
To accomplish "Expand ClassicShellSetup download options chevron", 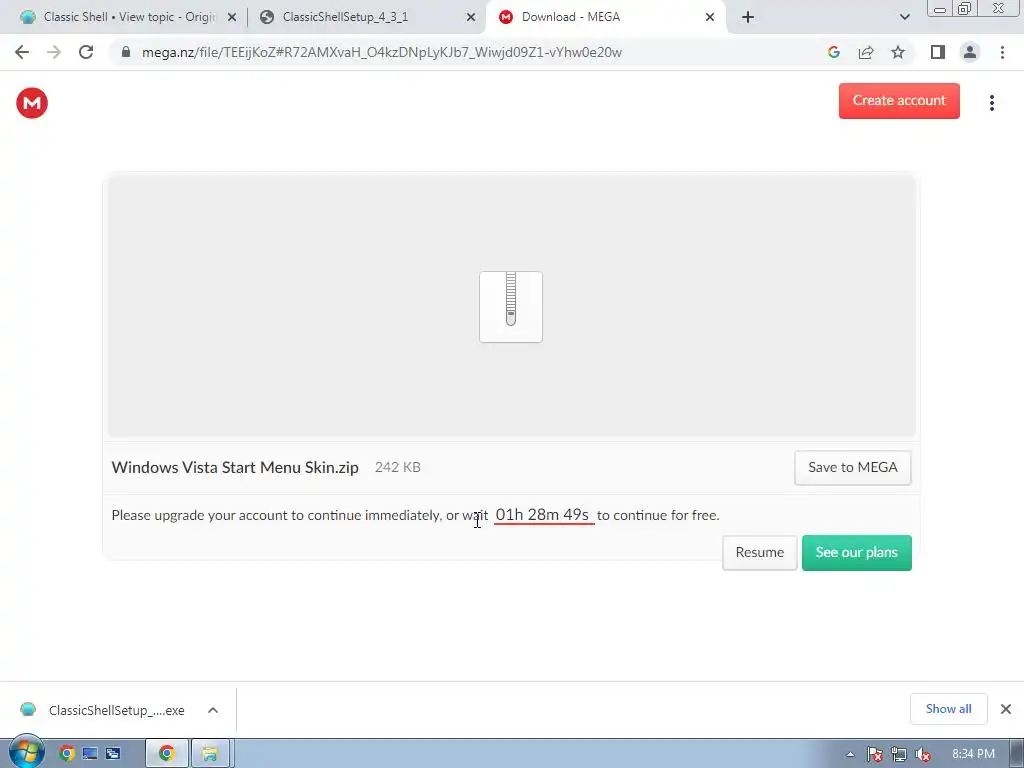I will pos(213,710).
